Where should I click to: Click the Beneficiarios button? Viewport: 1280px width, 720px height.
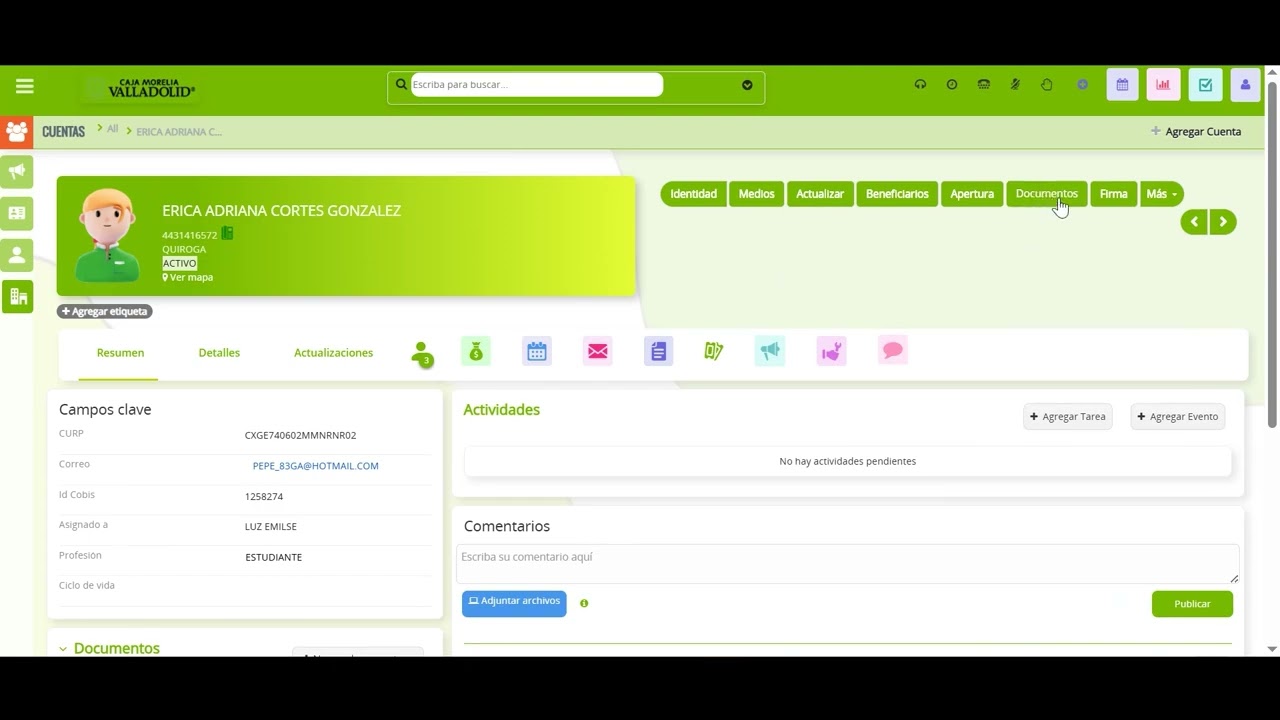(x=897, y=194)
